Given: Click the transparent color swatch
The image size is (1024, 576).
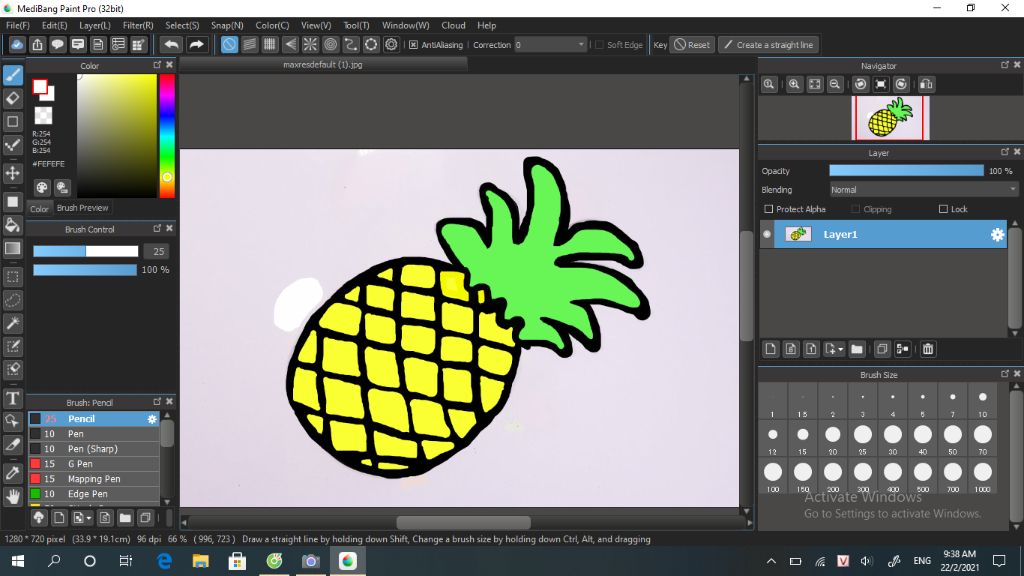Looking at the screenshot, I should 43,116.
